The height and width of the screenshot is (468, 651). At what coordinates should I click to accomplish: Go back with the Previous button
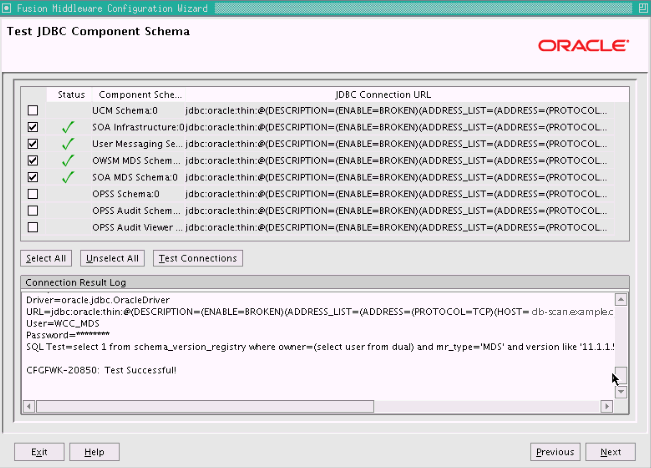click(555, 452)
